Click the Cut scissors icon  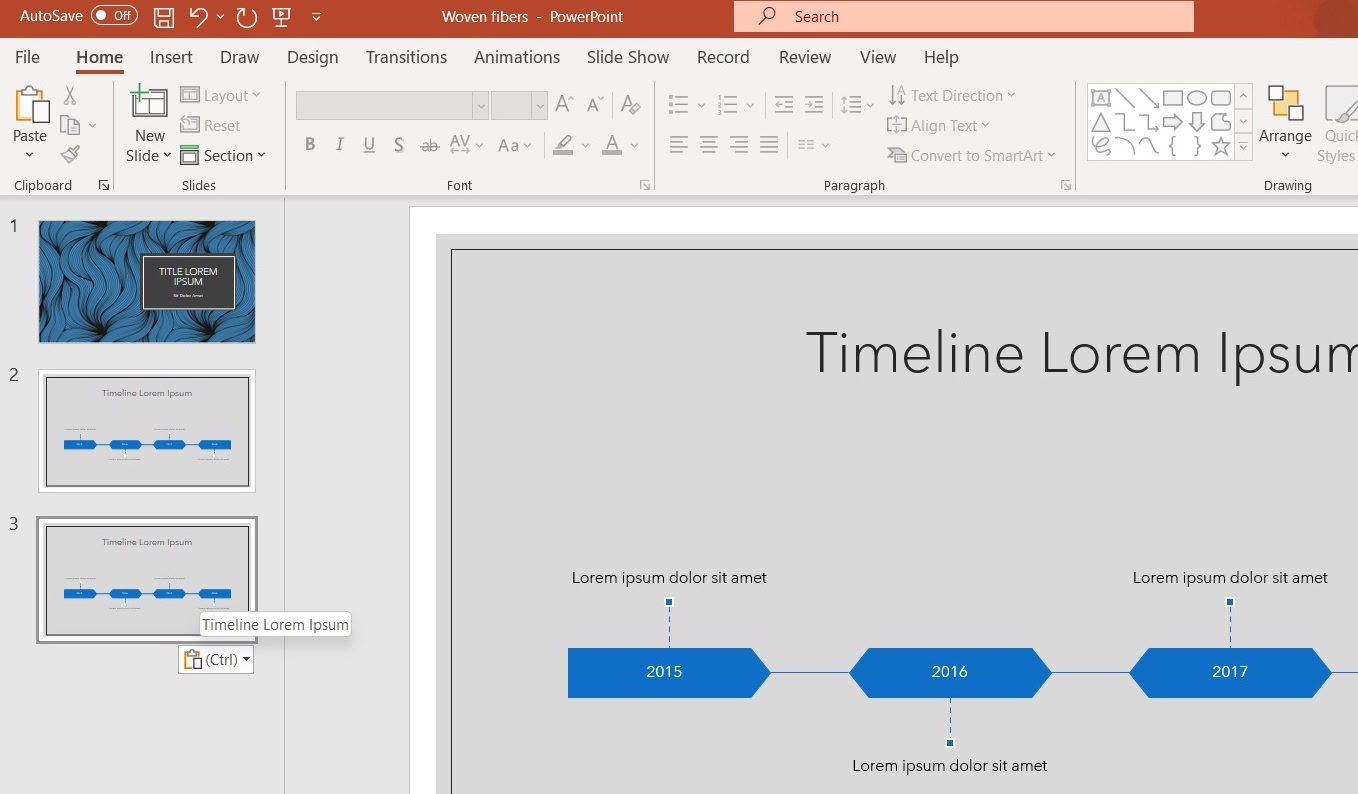click(x=70, y=96)
